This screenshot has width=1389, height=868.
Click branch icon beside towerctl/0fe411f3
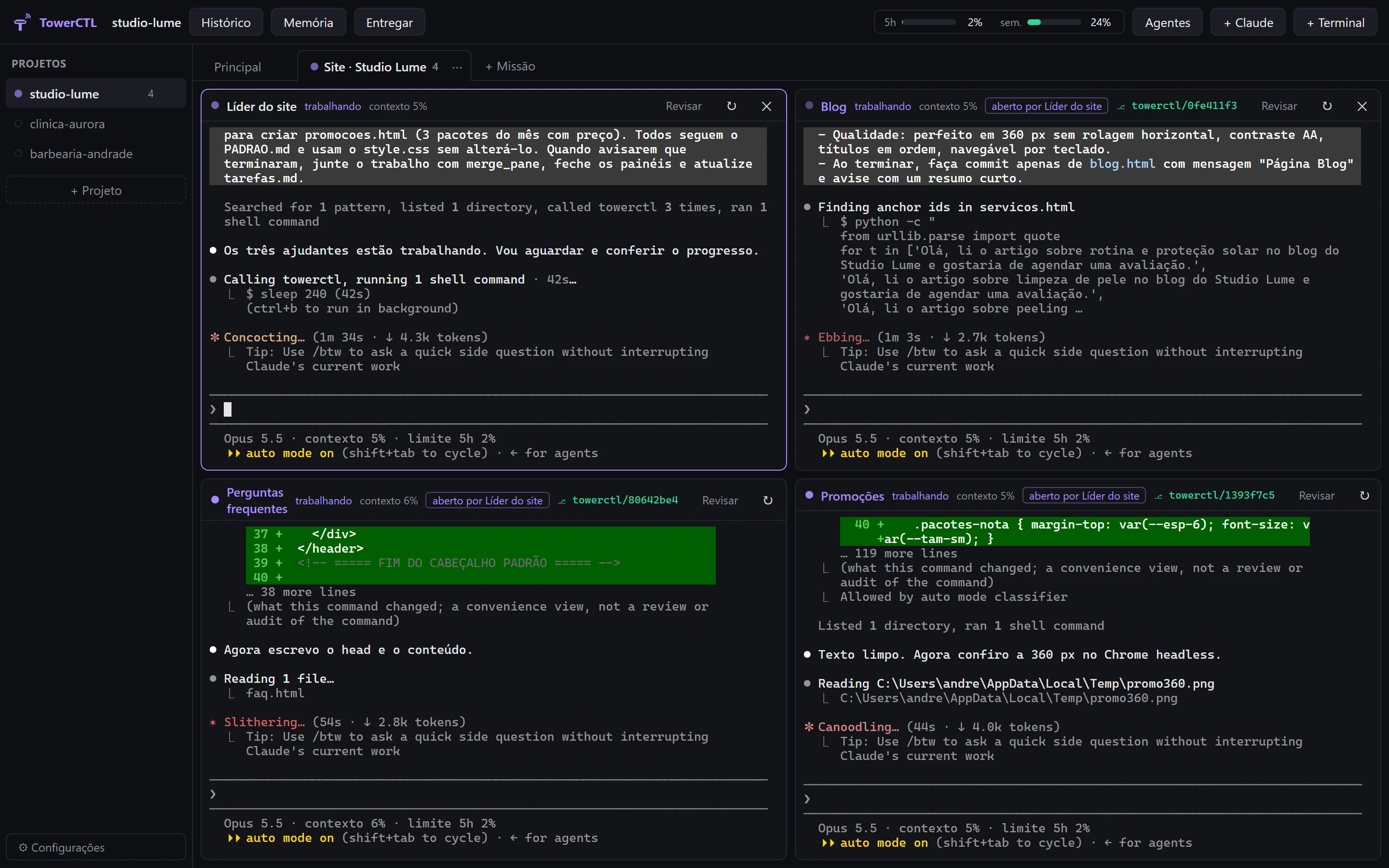[x=1121, y=106]
